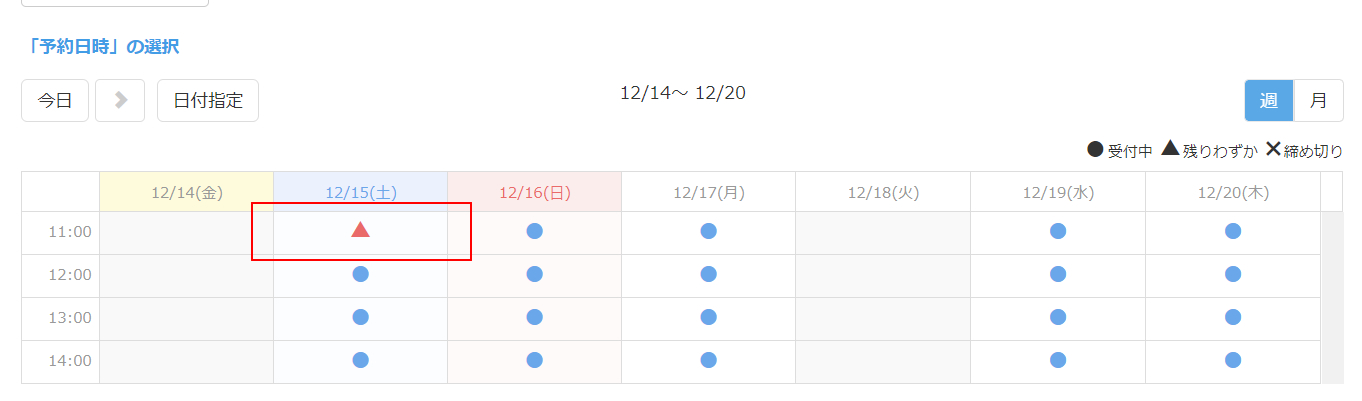Click the next week arrow button

click(x=120, y=100)
